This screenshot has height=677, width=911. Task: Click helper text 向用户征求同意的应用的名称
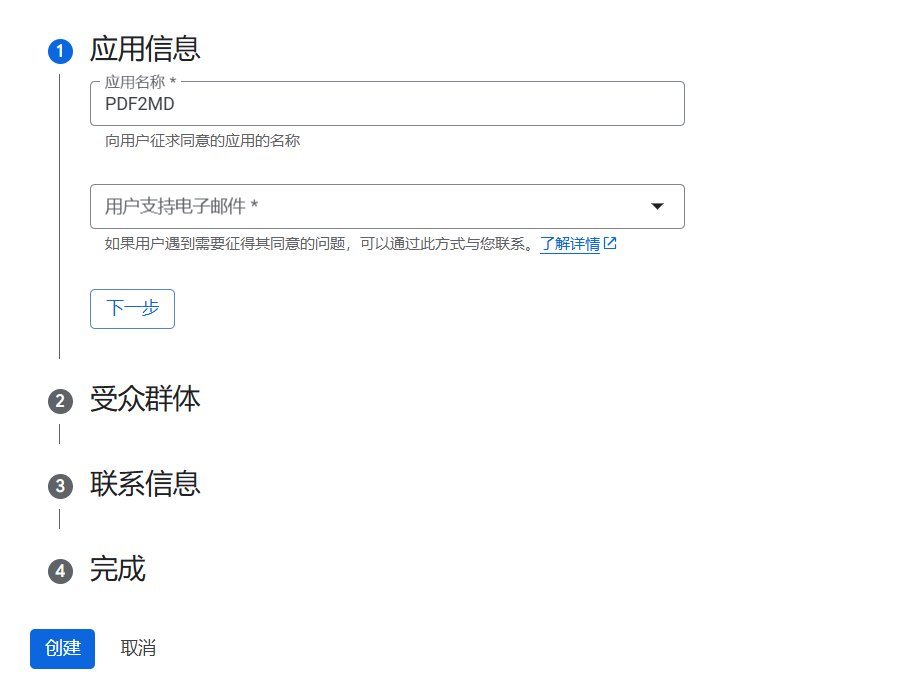tap(202, 141)
